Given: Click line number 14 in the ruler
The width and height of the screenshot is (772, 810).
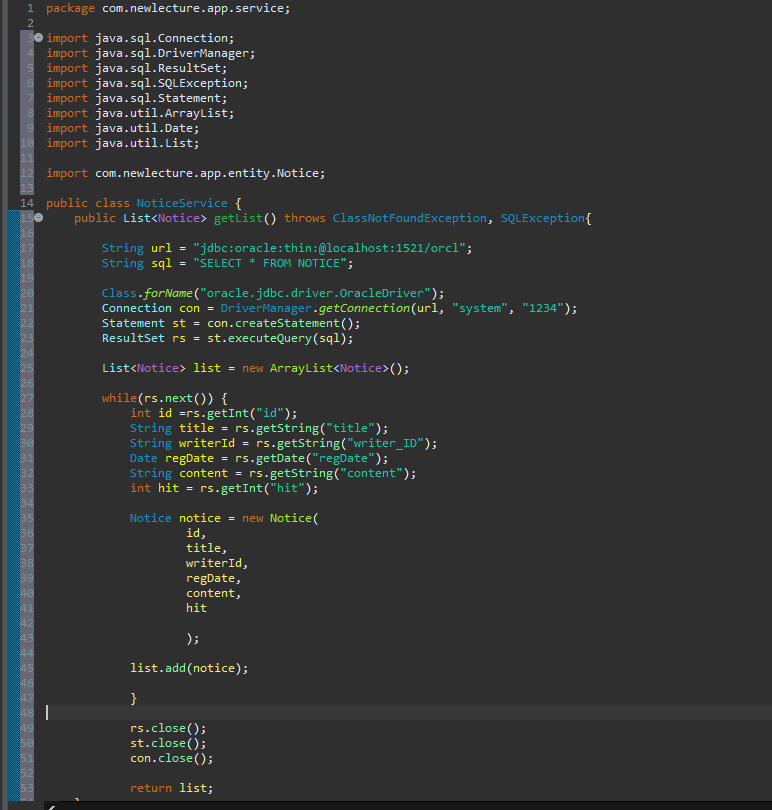Looking at the screenshot, I should tap(27, 203).
